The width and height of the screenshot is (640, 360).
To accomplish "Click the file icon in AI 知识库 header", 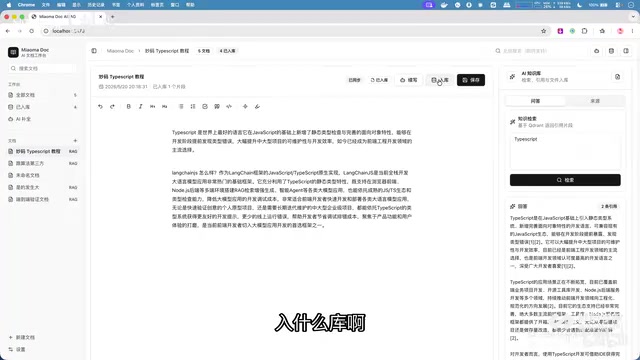I will (x=618, y=77).
